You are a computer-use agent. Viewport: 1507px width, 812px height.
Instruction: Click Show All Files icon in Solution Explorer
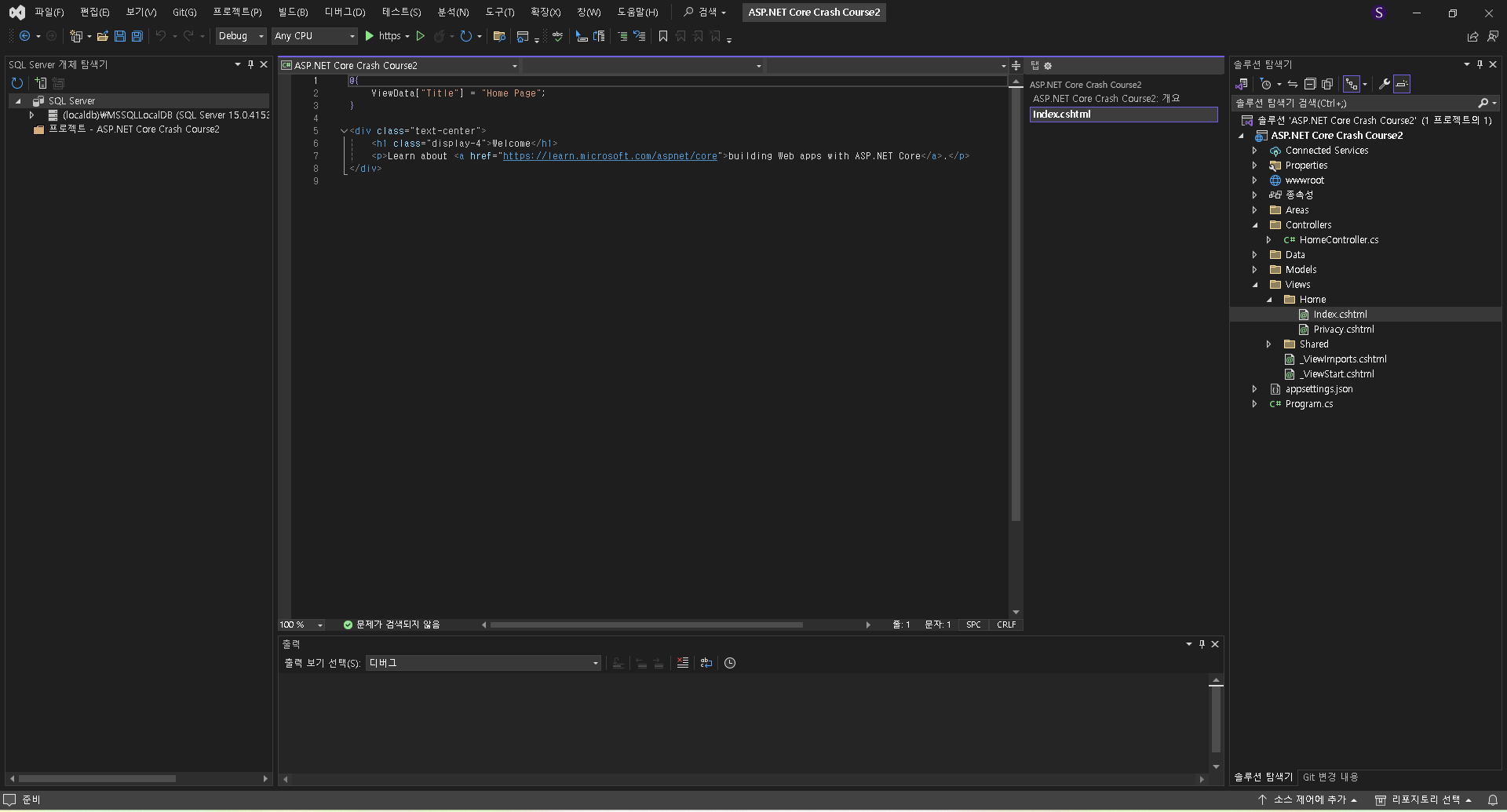tap(1327, 84)
